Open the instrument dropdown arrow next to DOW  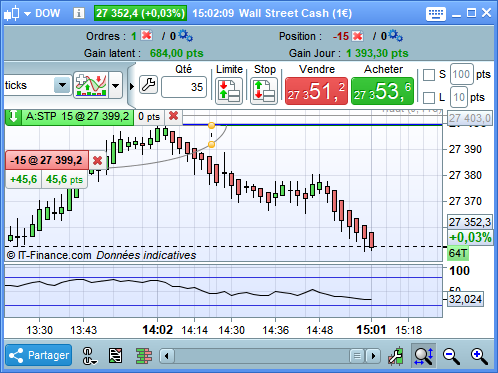point(27,14)
